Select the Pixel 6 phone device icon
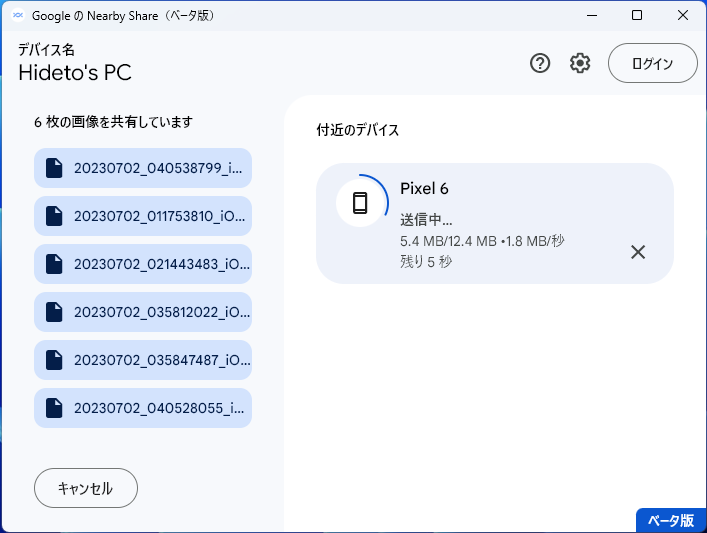707x533 pixels. [360, 203]
